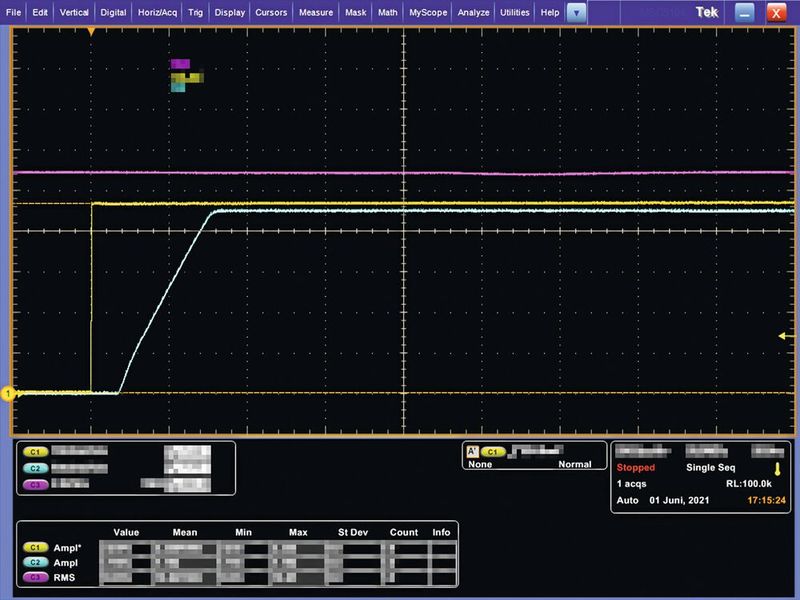Open the Horiz/Acq menu
800x600 pixels.
pyautogui.click(x=157, y=13)
